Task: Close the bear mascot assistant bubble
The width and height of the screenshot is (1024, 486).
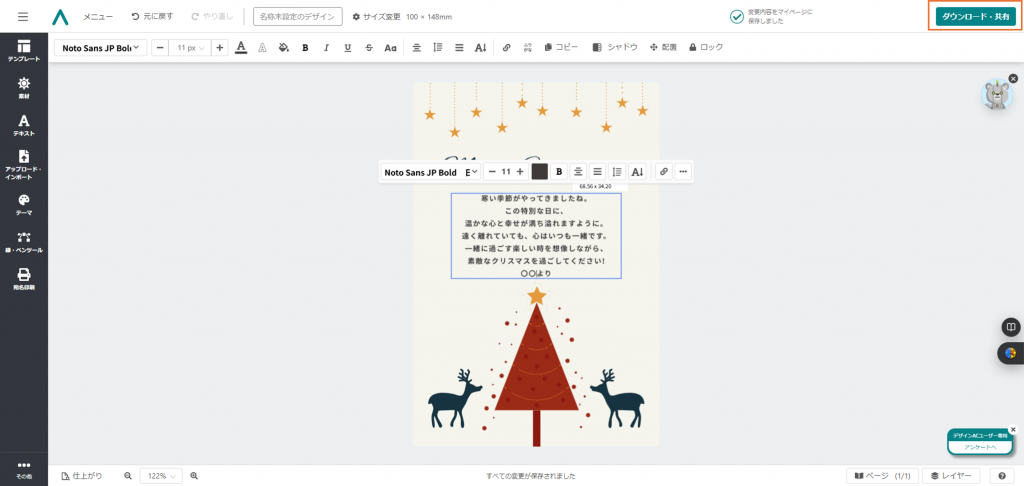Action: click(1013, 78)
